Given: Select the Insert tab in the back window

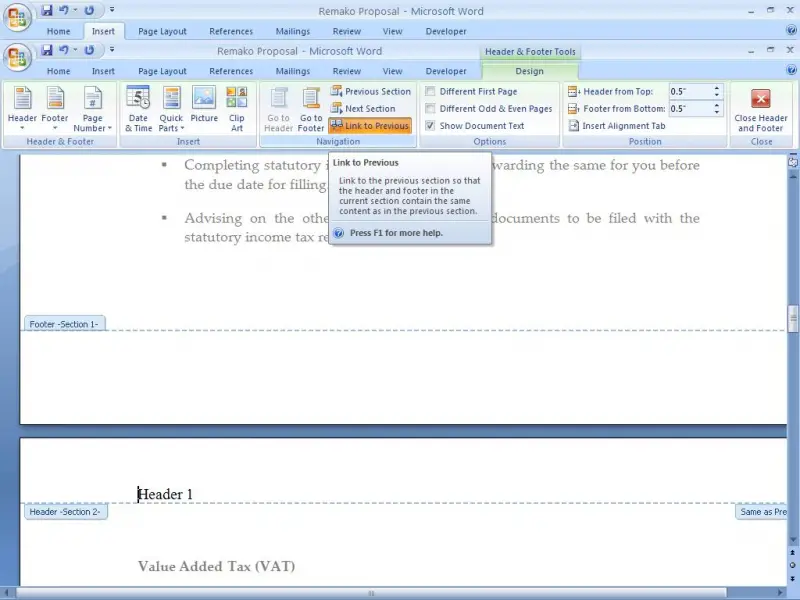Looking at the screenshot, I should pyautogui.click(x=103, y=31).
